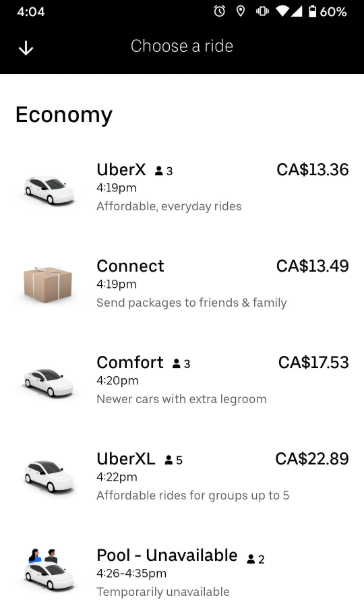Select the UberX white car icon
364x612 pixels.
[48, 190]
